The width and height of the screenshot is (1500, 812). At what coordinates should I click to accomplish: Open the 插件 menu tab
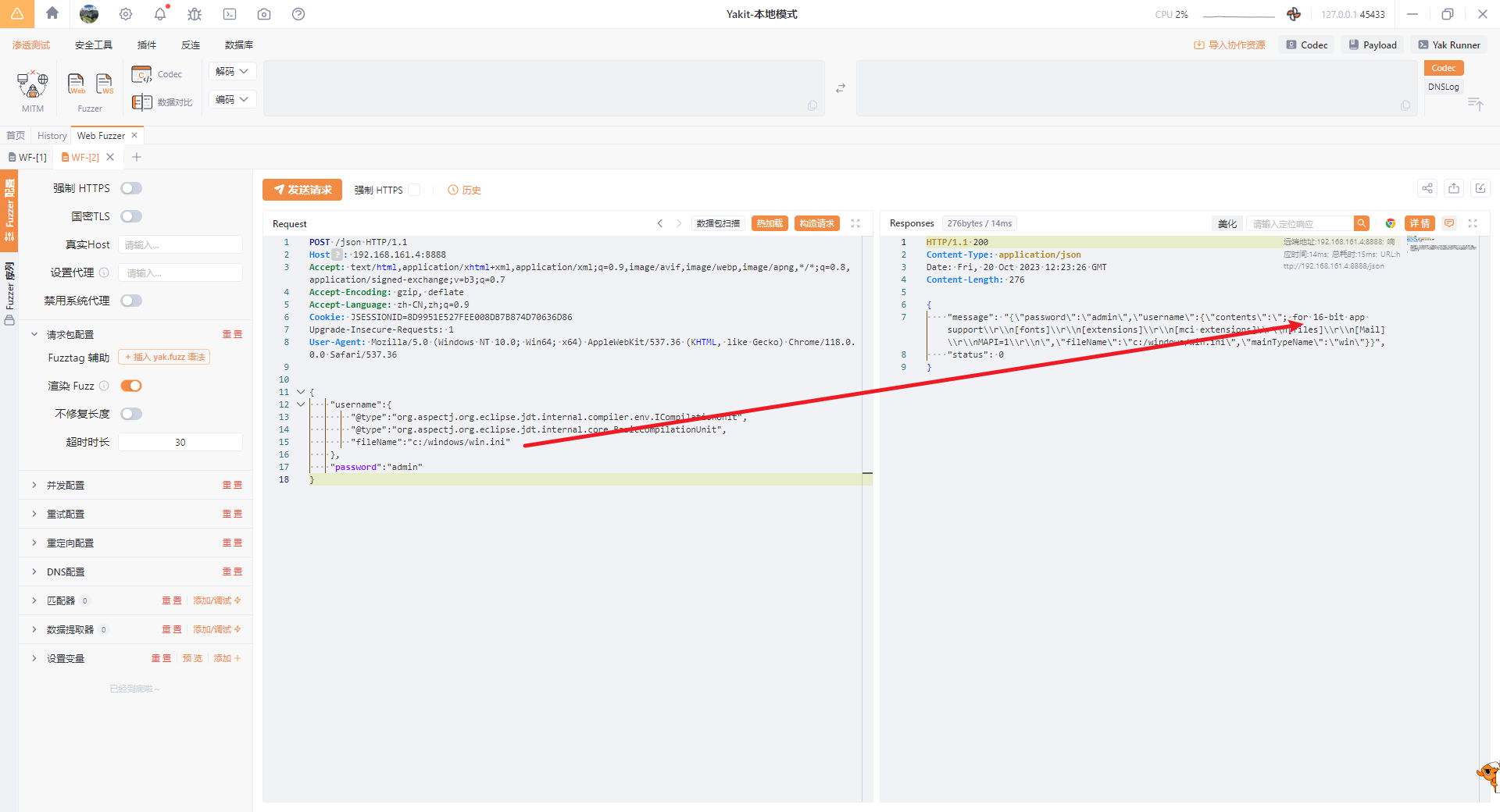pyautogui.click(x=147, y=45)
